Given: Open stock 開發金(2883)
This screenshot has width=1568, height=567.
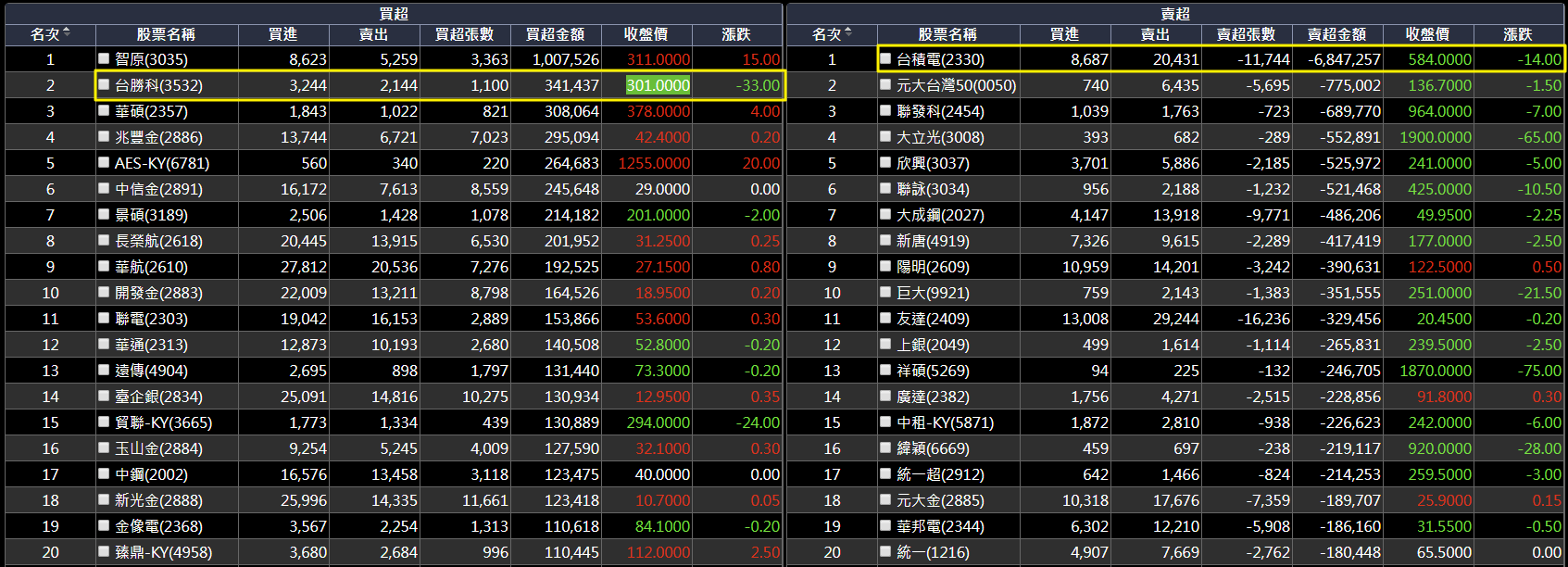Looking at the screenshot, I should click(x=158, y=293).
